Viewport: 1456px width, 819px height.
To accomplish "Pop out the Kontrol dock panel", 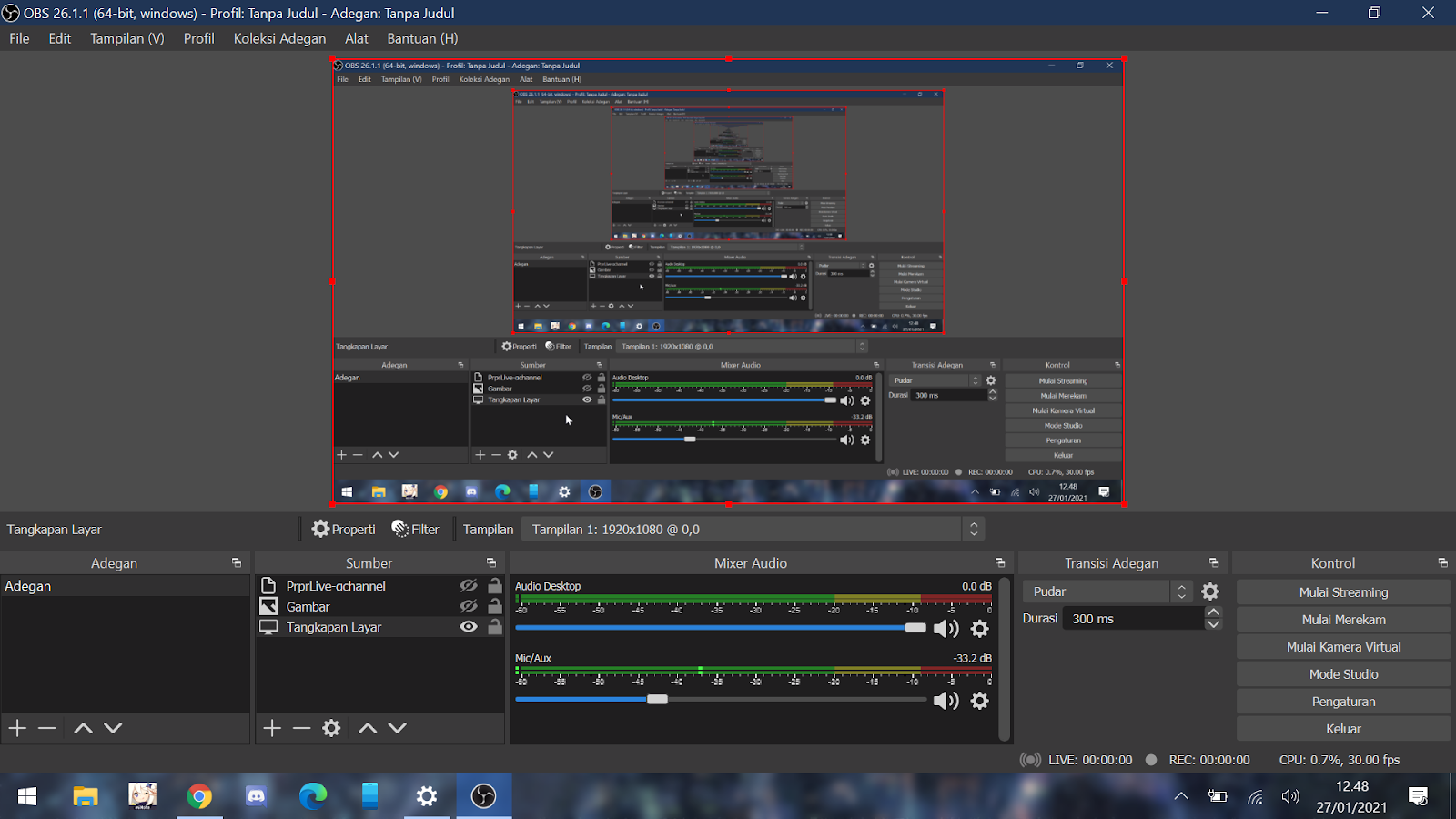I will click(x=1443, y=563).
